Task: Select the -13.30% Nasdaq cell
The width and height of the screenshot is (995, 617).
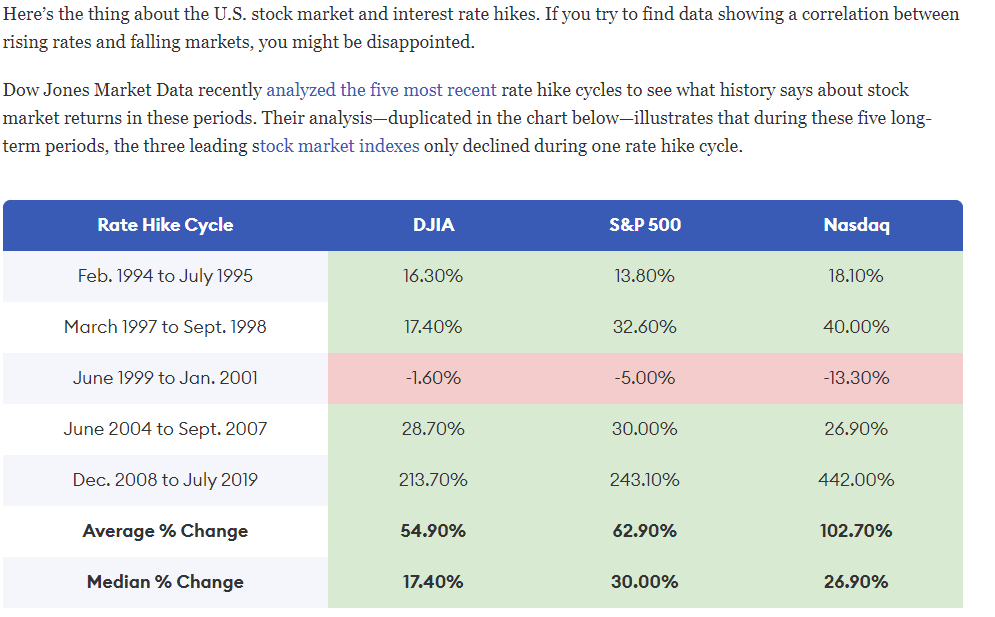Action: pyautogui.click(x=856, y=378)
